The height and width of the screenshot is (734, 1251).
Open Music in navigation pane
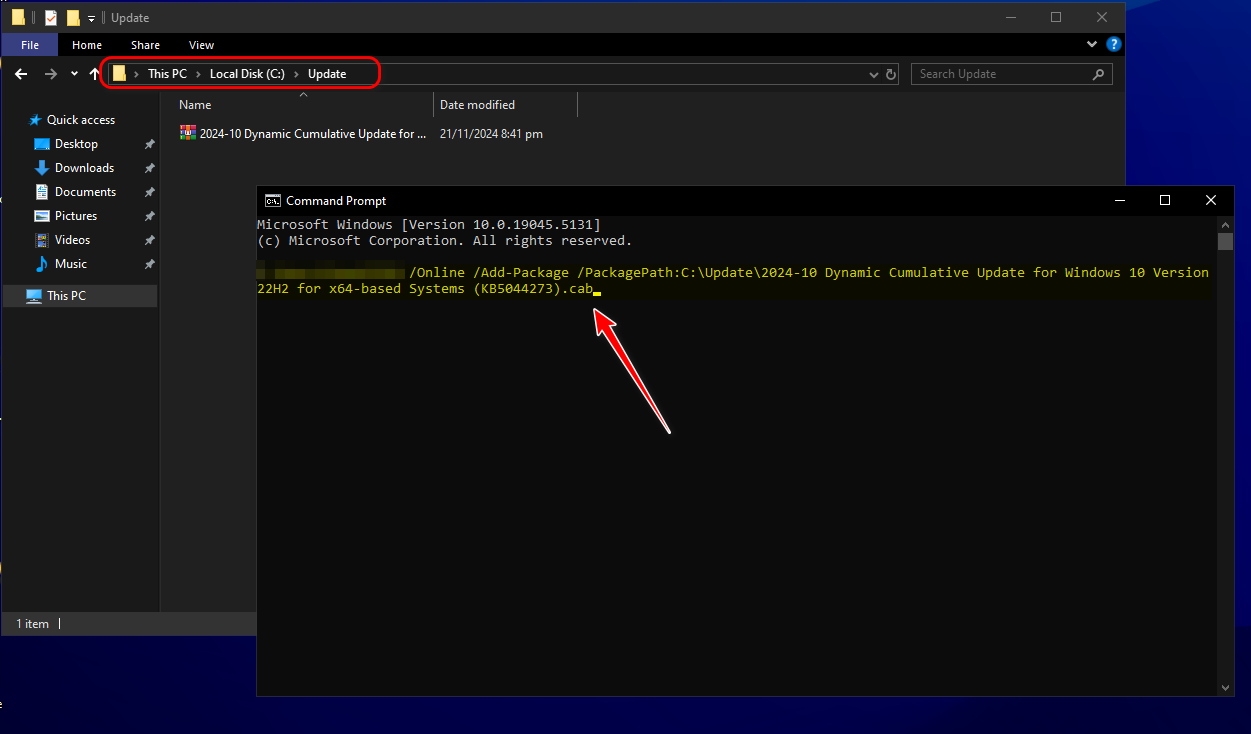click(x=71, y=264)
